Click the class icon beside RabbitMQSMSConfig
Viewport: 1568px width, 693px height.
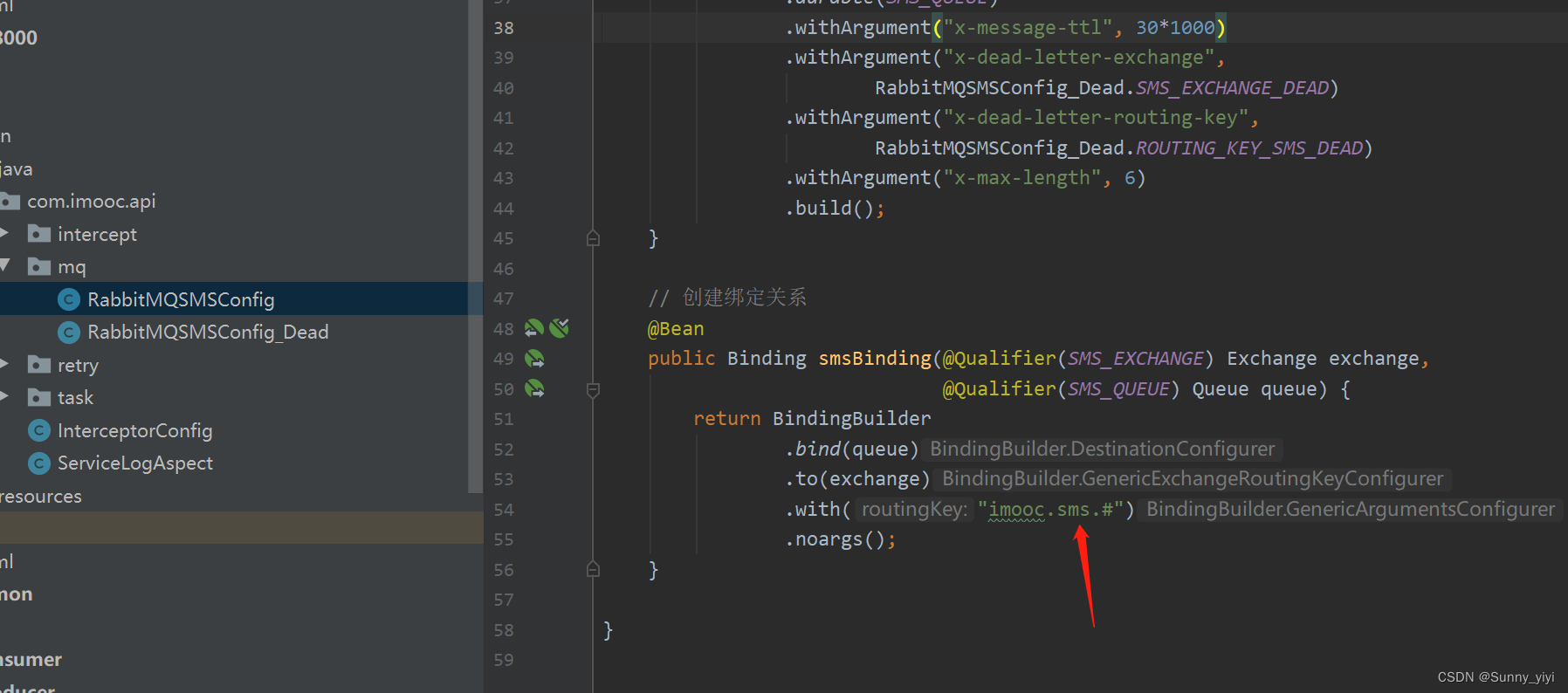point(69,299)
